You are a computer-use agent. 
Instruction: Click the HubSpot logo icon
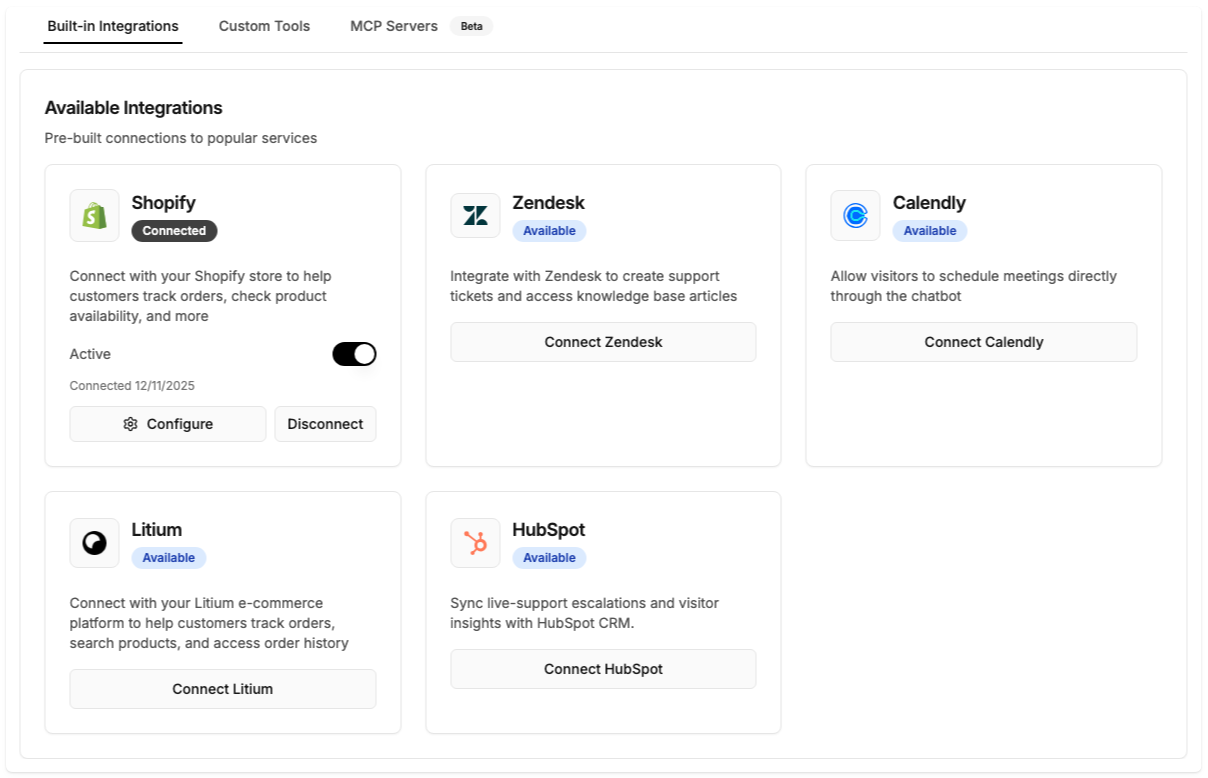tap(475, 542)
